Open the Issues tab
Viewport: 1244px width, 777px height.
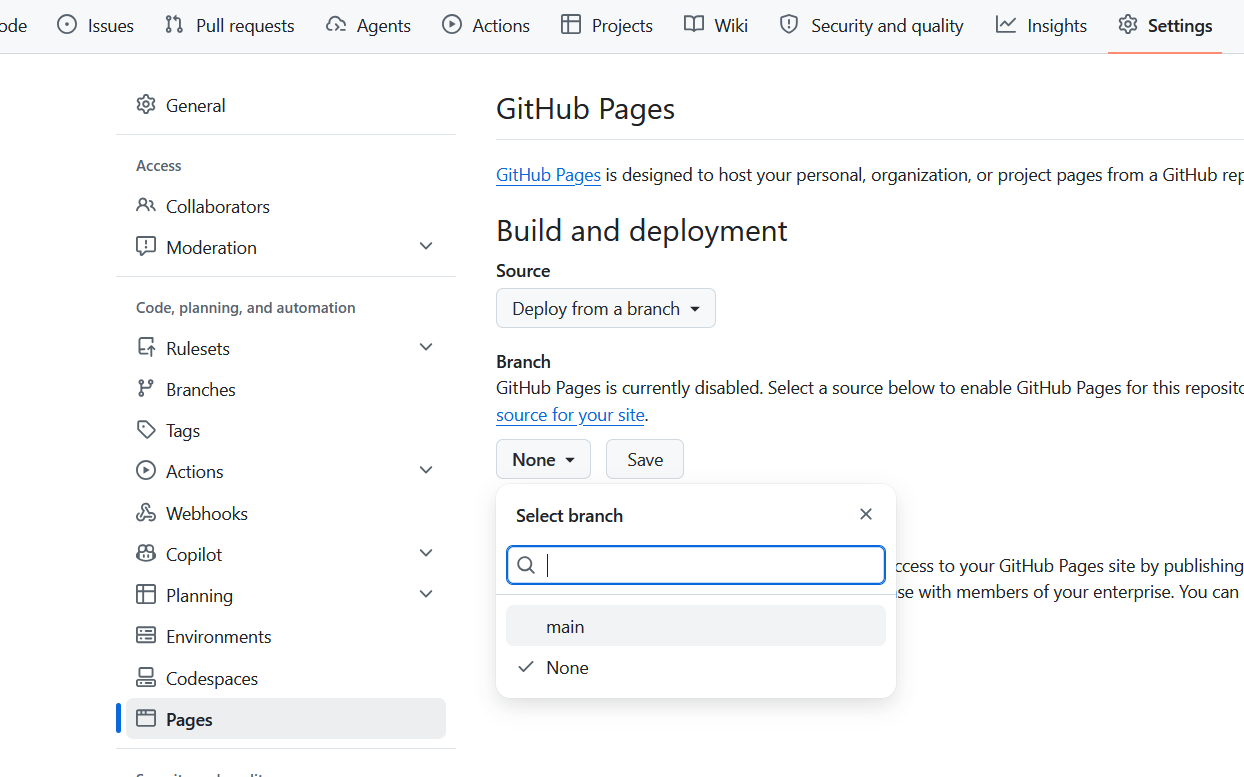96,26
